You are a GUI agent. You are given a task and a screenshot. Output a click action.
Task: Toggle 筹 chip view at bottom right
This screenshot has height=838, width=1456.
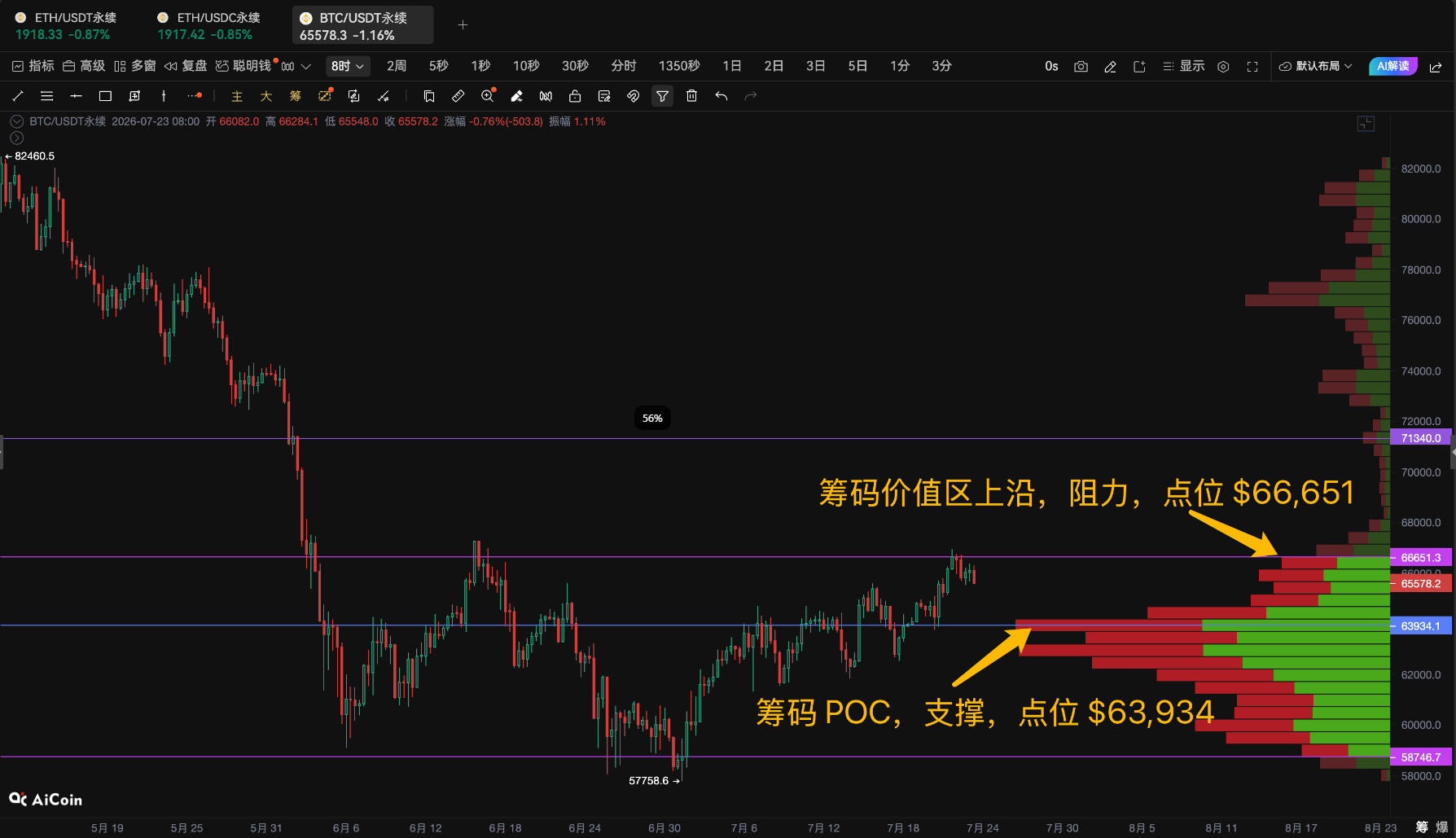tap(1422, 827)
